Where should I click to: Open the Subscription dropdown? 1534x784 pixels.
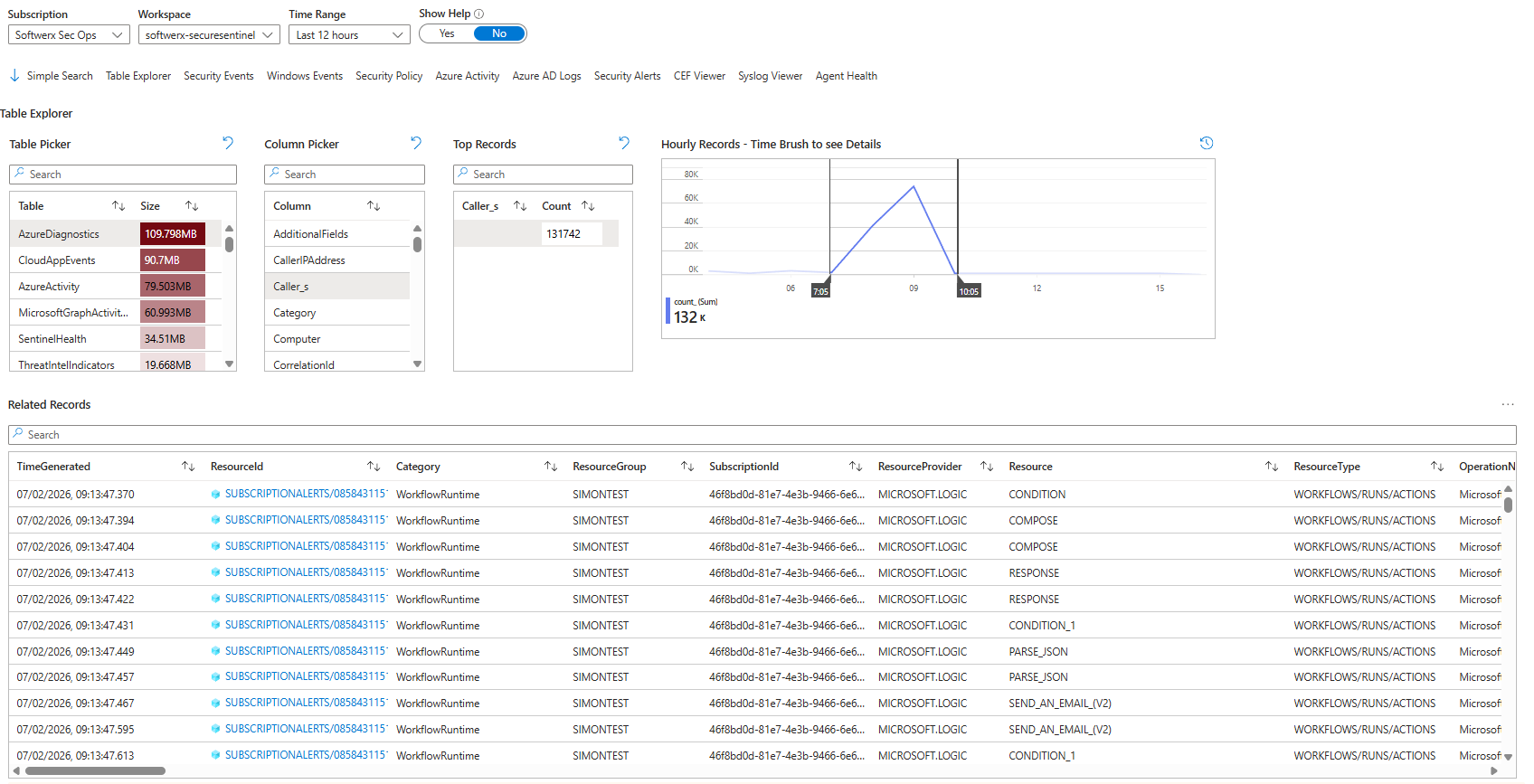(69, 35)
